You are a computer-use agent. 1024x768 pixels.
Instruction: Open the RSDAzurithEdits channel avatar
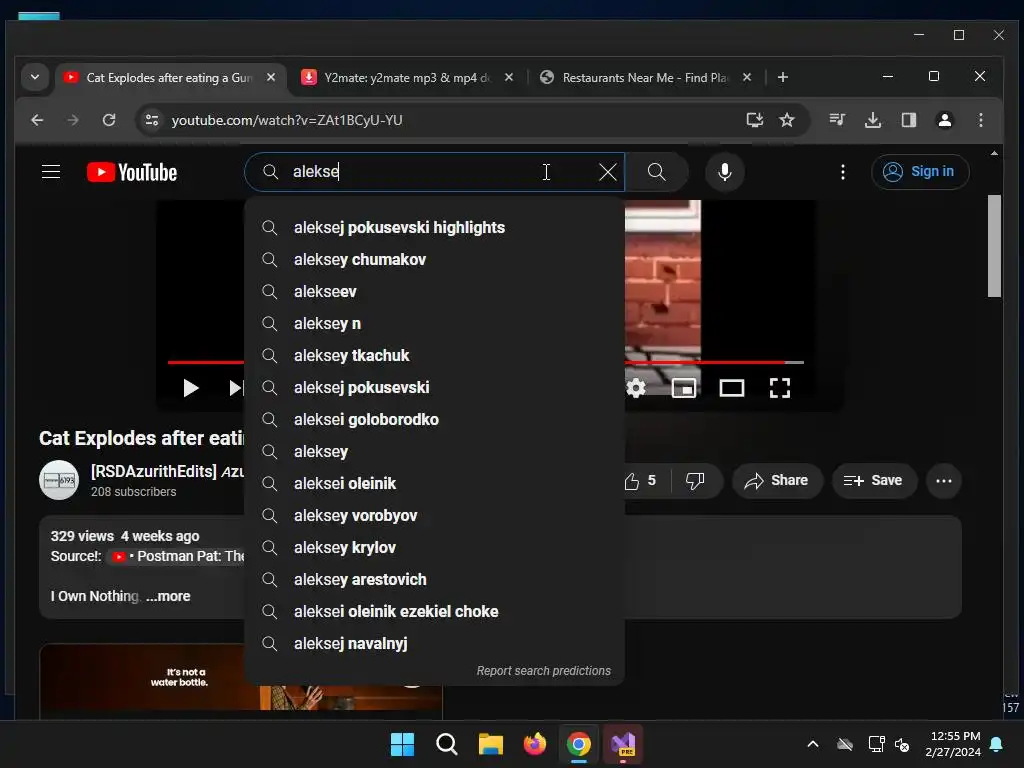(x=59, y=480)
